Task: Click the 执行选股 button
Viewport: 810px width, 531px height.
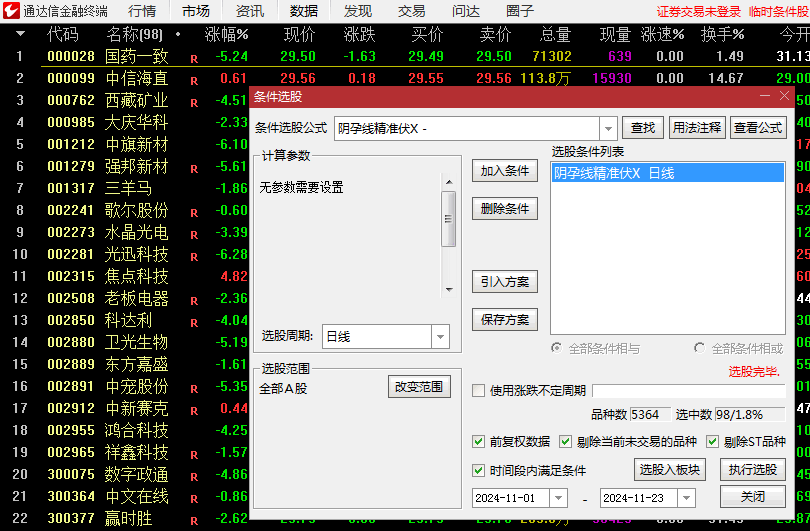Action: click(x=753, y=470)
